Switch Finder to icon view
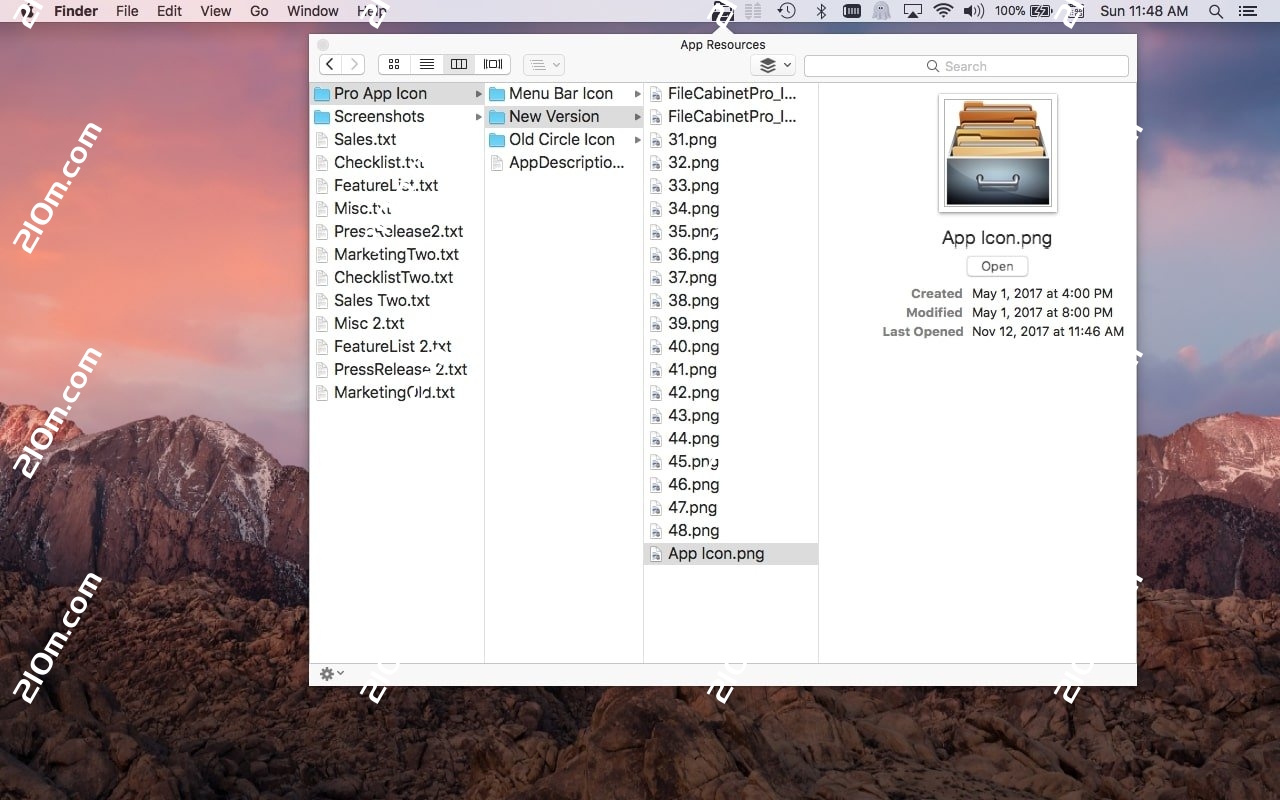This screenshot has height=800, width=1280. coord(393,63)
